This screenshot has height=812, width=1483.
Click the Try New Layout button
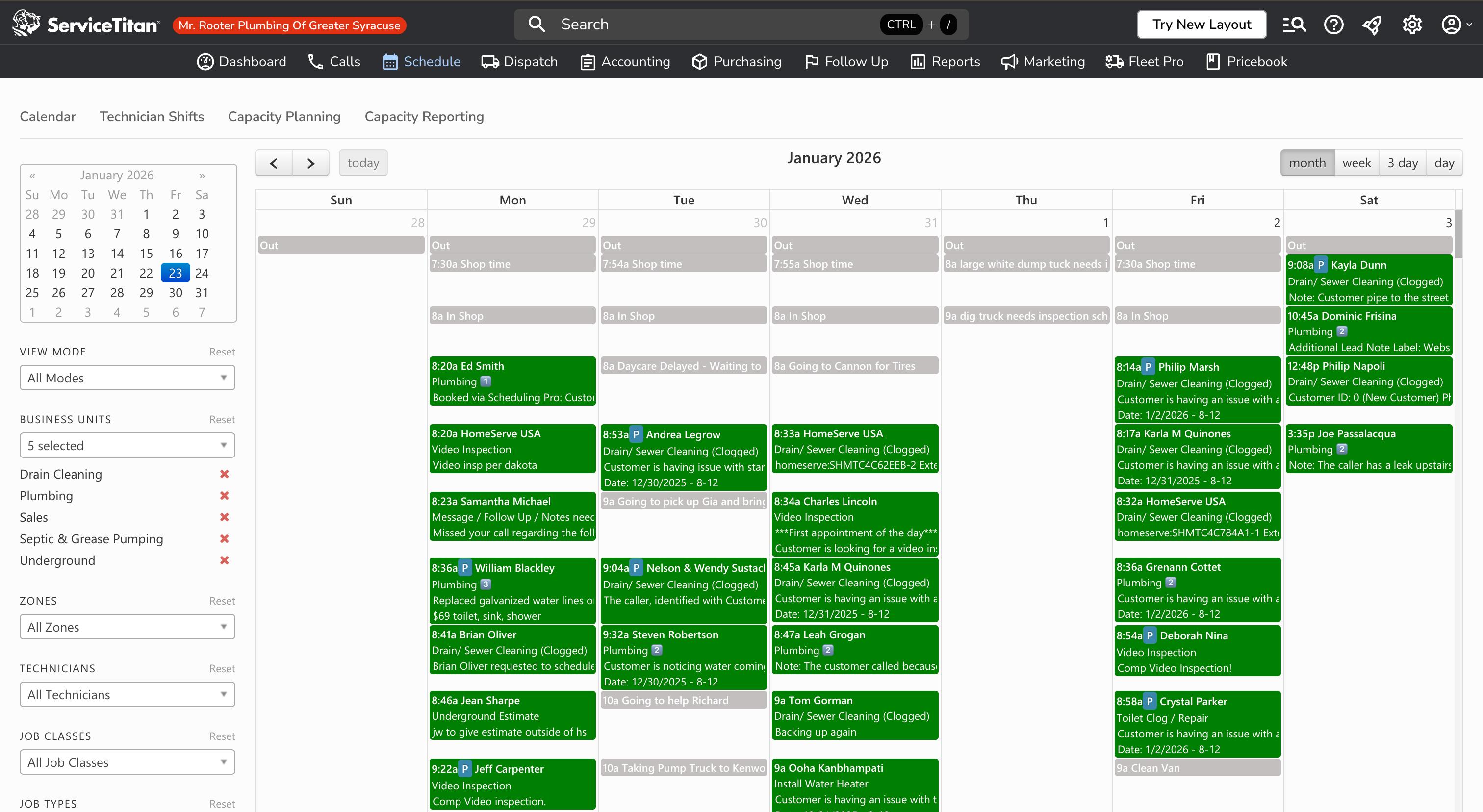pos(1201,24)
